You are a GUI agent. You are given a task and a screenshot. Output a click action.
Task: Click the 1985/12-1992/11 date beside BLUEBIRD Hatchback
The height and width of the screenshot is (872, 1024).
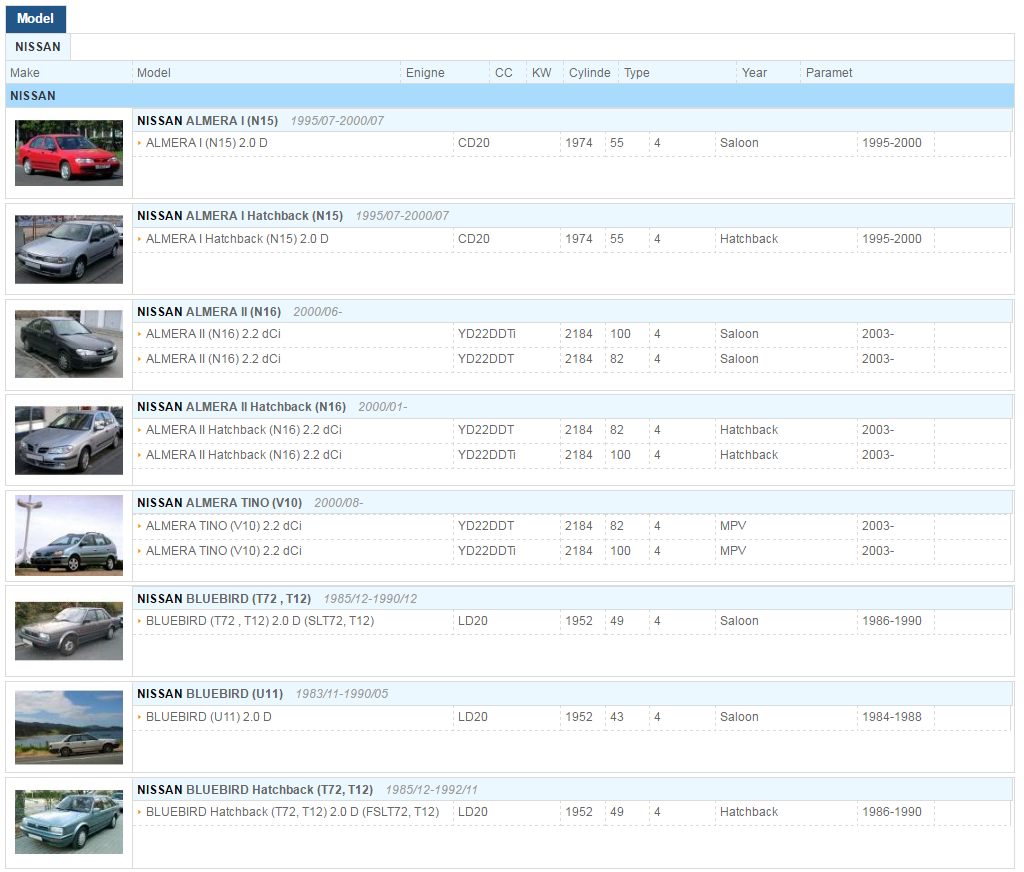pos(432,790)
